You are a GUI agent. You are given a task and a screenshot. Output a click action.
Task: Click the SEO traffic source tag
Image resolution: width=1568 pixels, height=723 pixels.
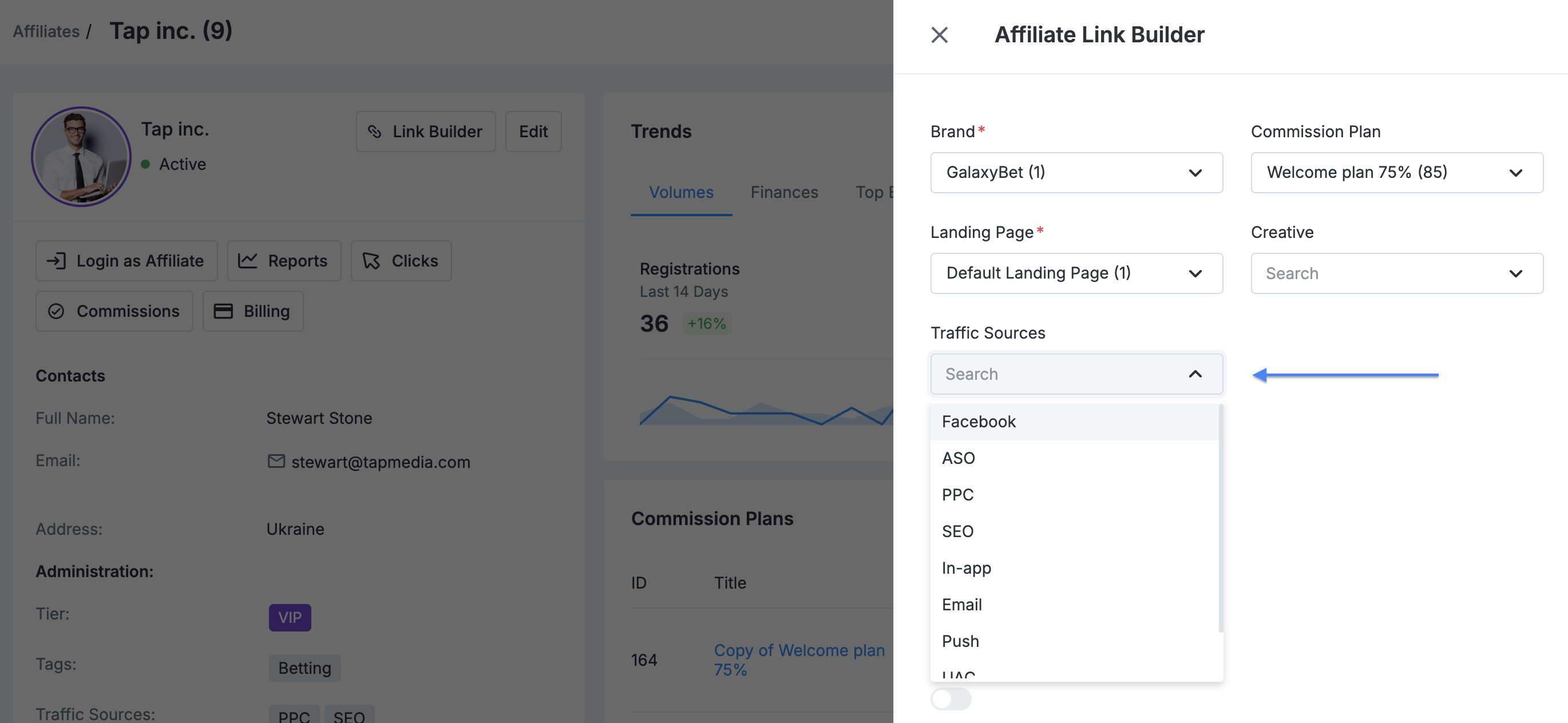[350, 716]
